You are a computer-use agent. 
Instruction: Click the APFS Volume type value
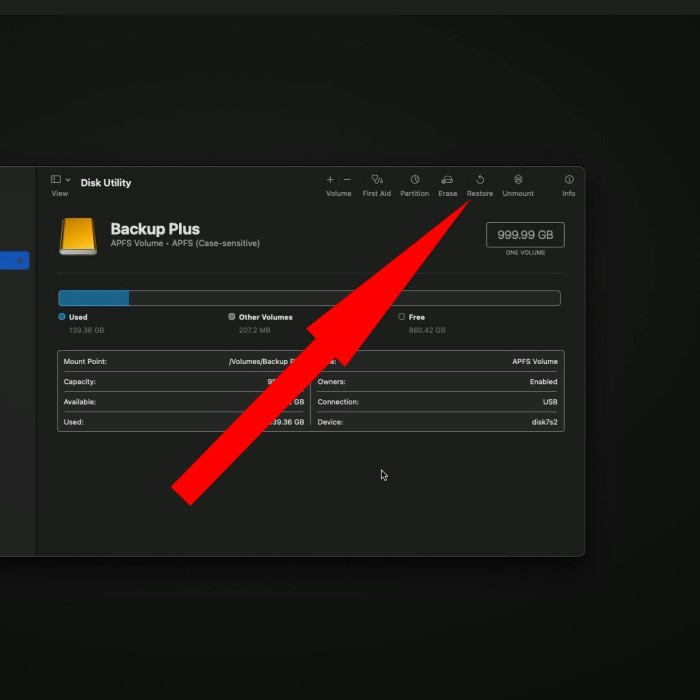(x=535, y=361)
